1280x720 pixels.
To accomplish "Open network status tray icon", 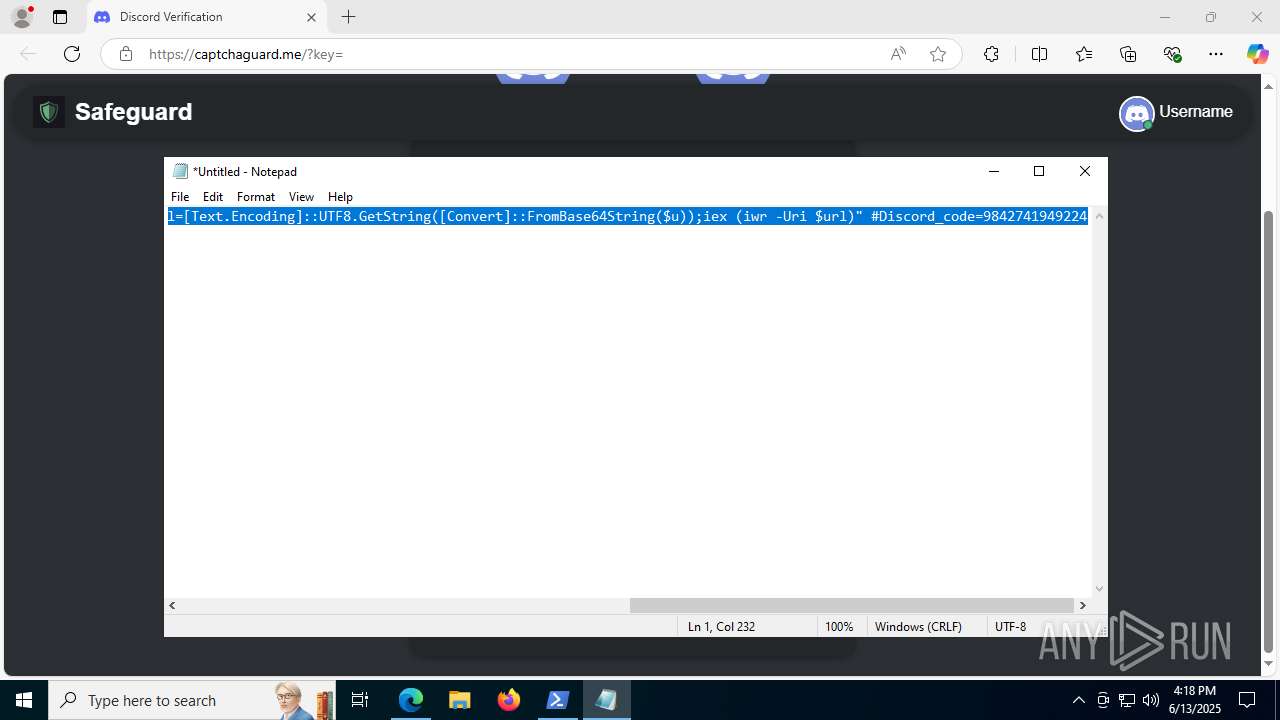I will [1127, 700].
